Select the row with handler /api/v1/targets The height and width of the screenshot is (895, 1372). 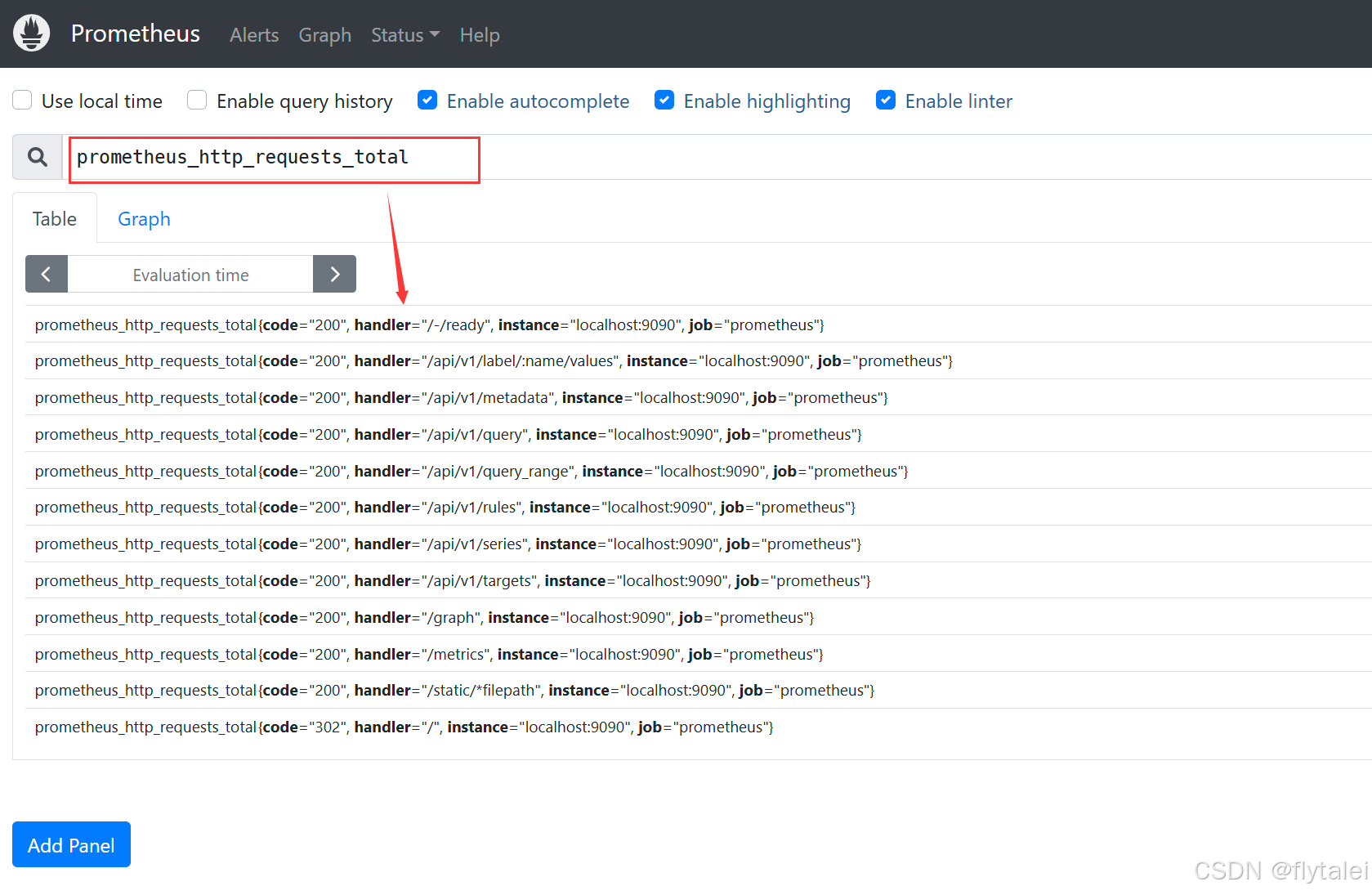(699, 580)
